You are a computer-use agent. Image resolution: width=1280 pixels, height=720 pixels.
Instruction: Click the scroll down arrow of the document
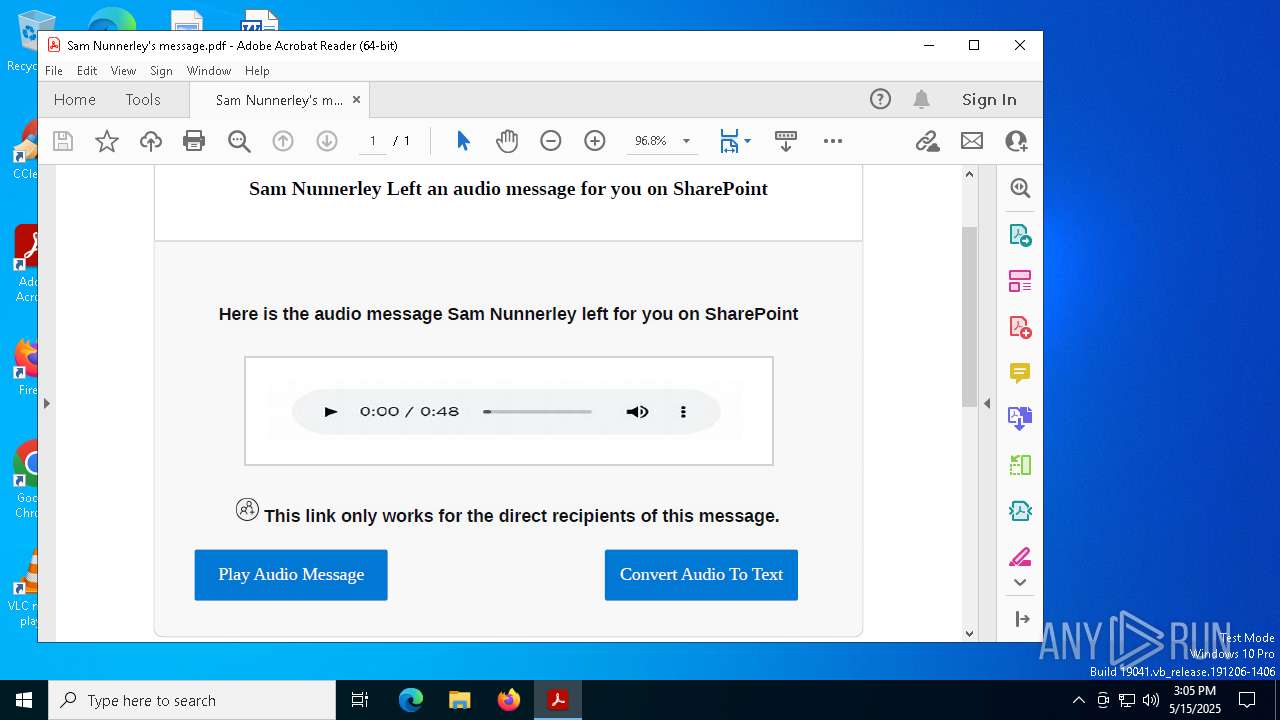[969, 633]
